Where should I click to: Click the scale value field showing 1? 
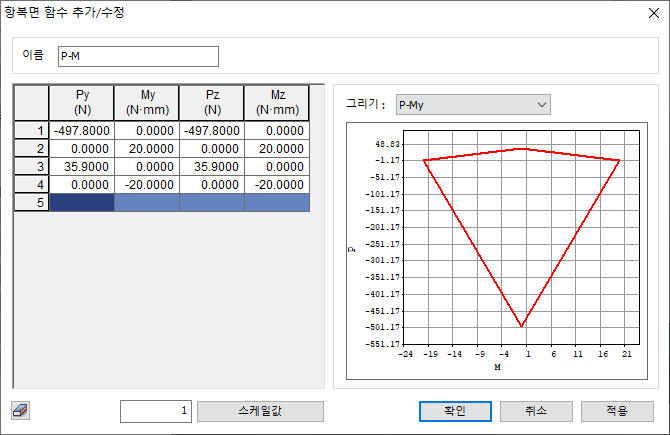pos(156,411)
